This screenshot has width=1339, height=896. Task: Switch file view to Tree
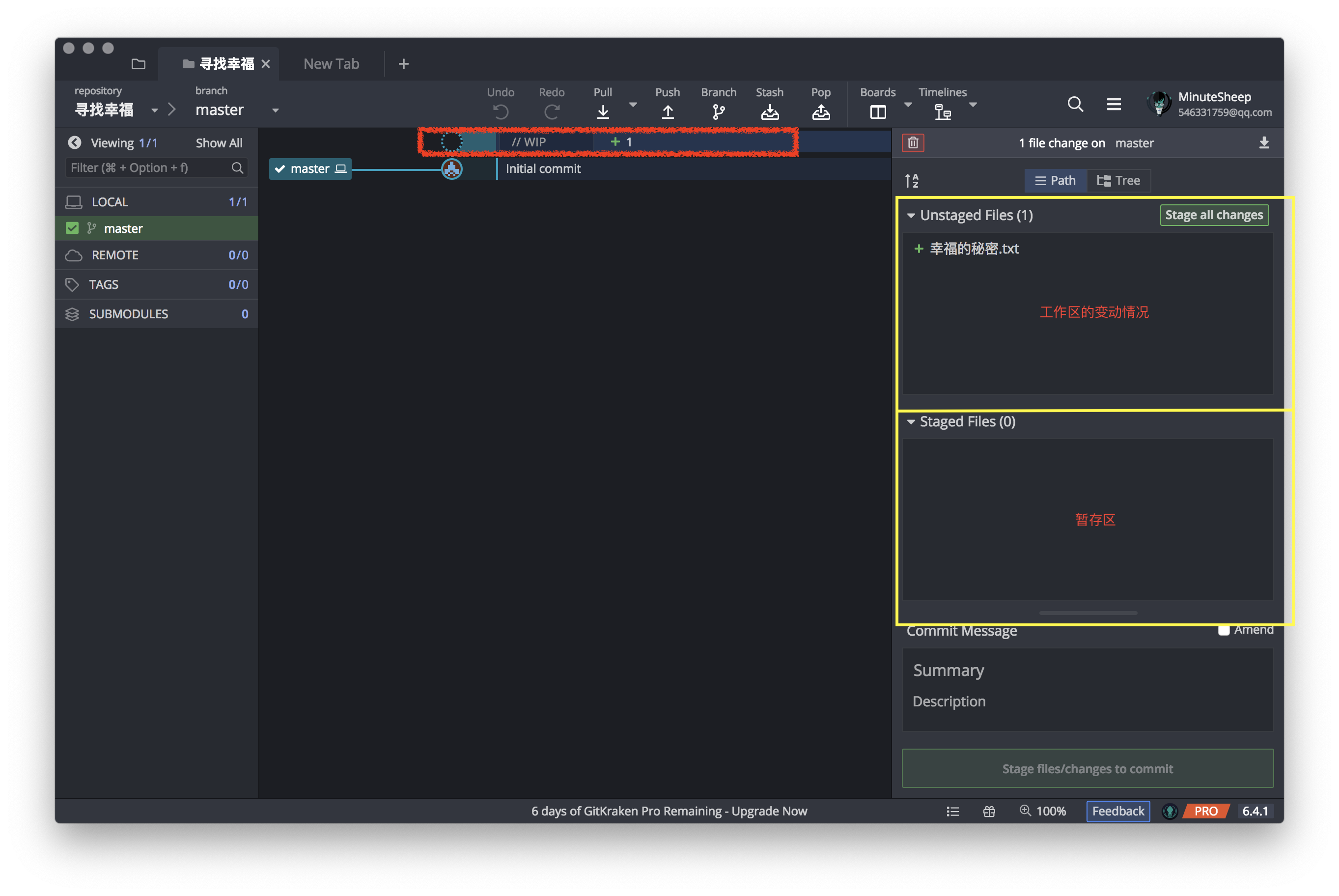pyautogui.click(x=1118, y=181)
